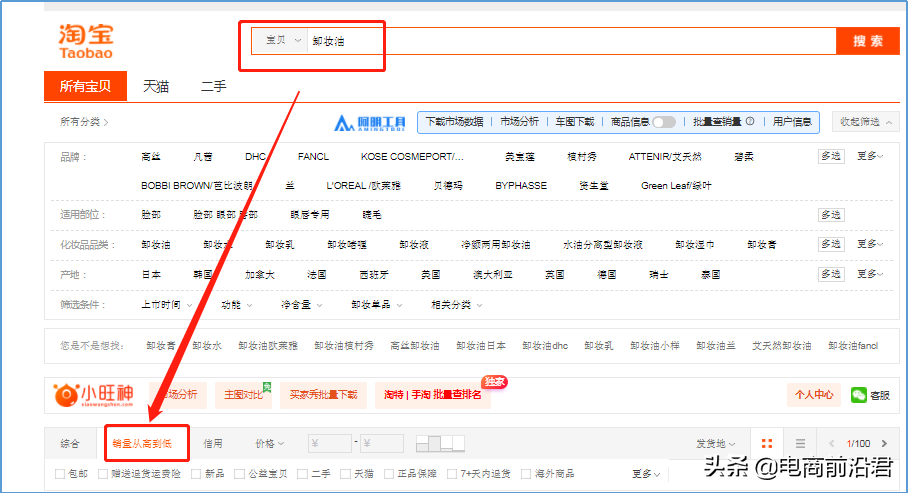This screenshot has width=908, height=493.
Task: Open the 上市时间 filter dropdown
Action: [165, 304]
